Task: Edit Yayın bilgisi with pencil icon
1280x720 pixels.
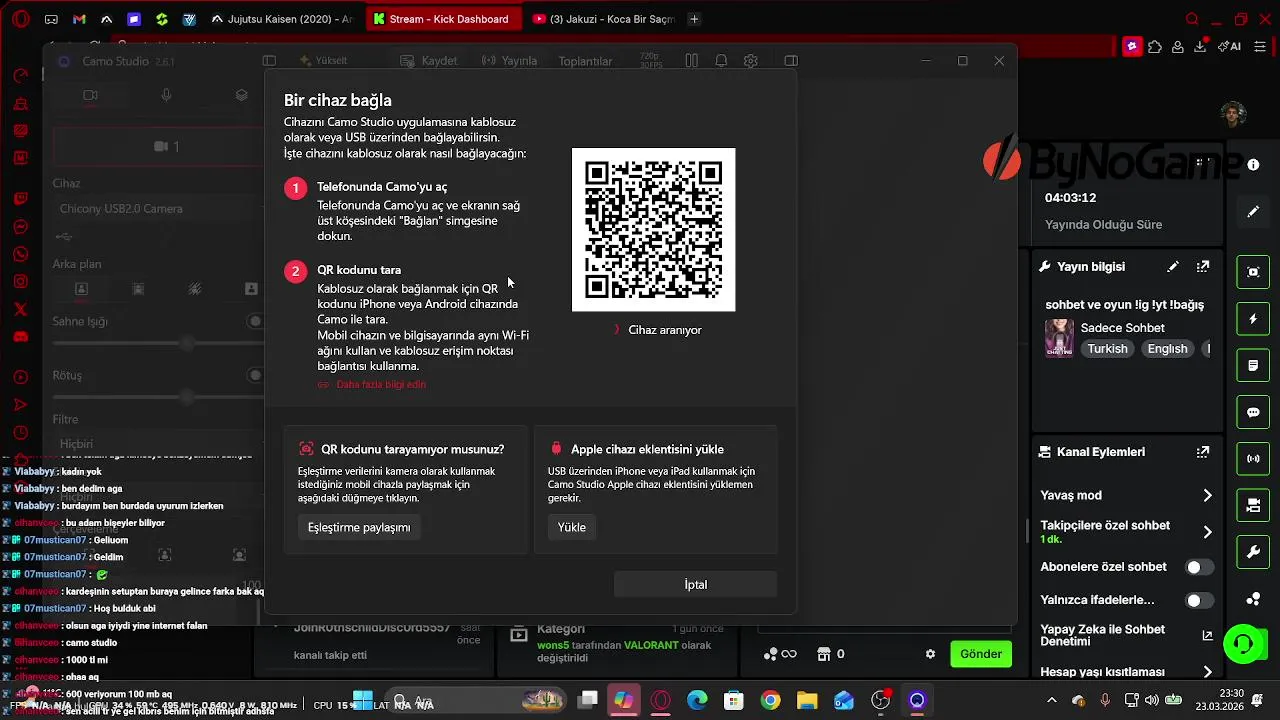Action: [1173, 267]
